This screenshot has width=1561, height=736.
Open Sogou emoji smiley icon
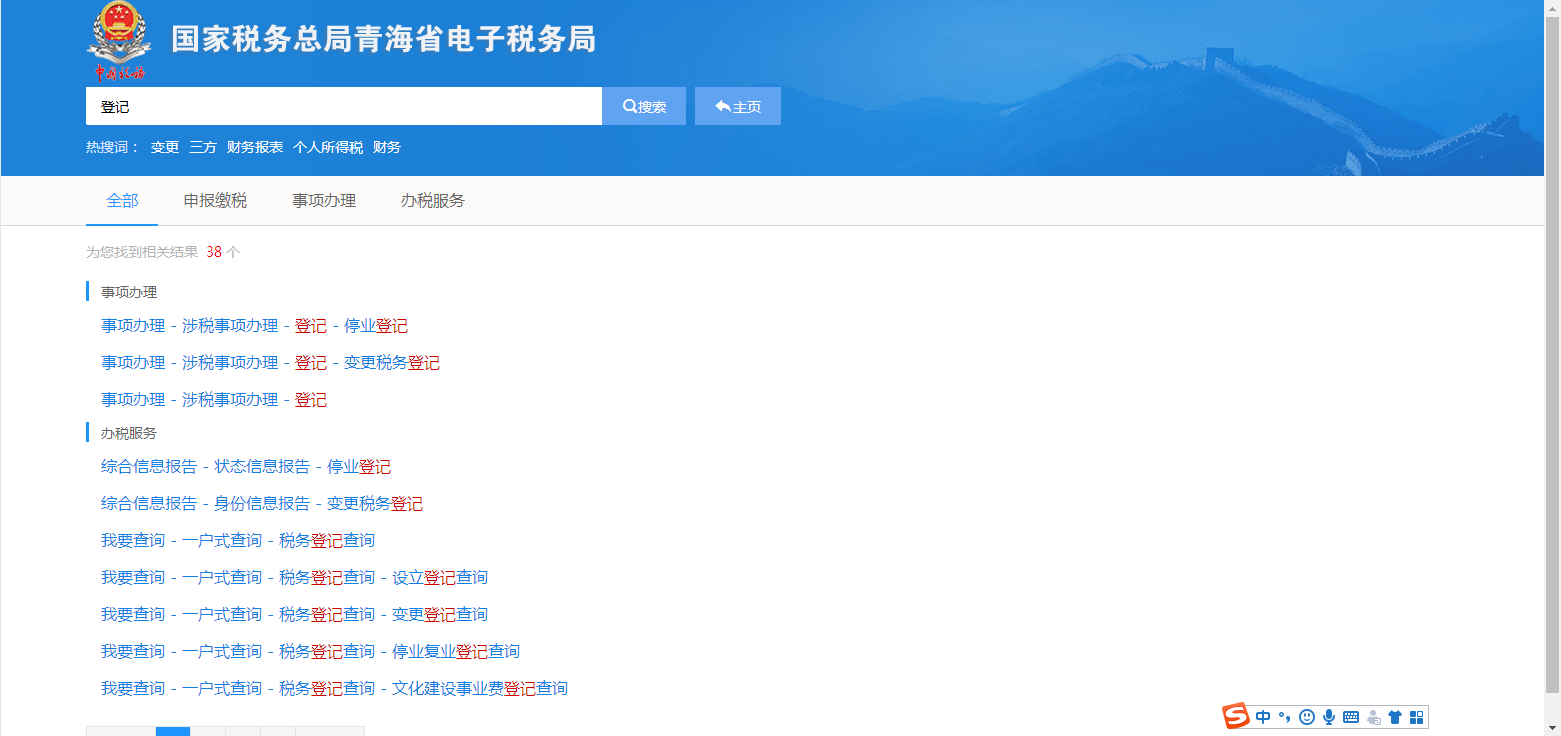(x=1307, y=717)
